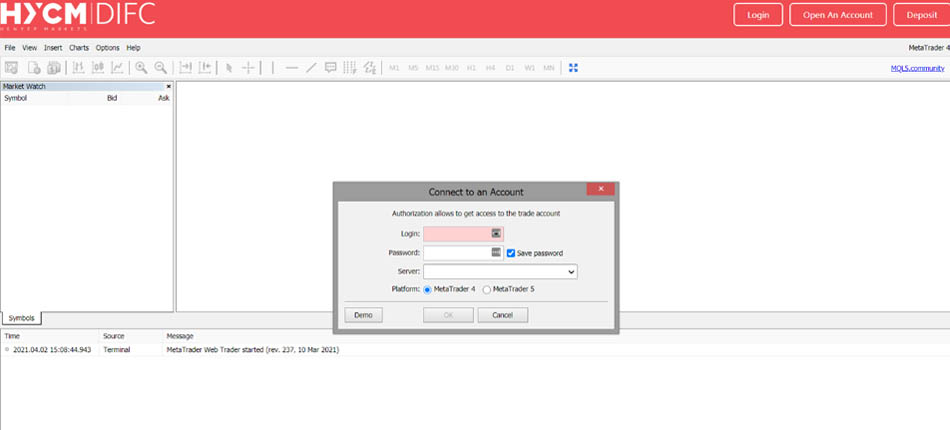950x430 pixels.
Task: Click the Ask column header
Action: click(x=164, y=98)
